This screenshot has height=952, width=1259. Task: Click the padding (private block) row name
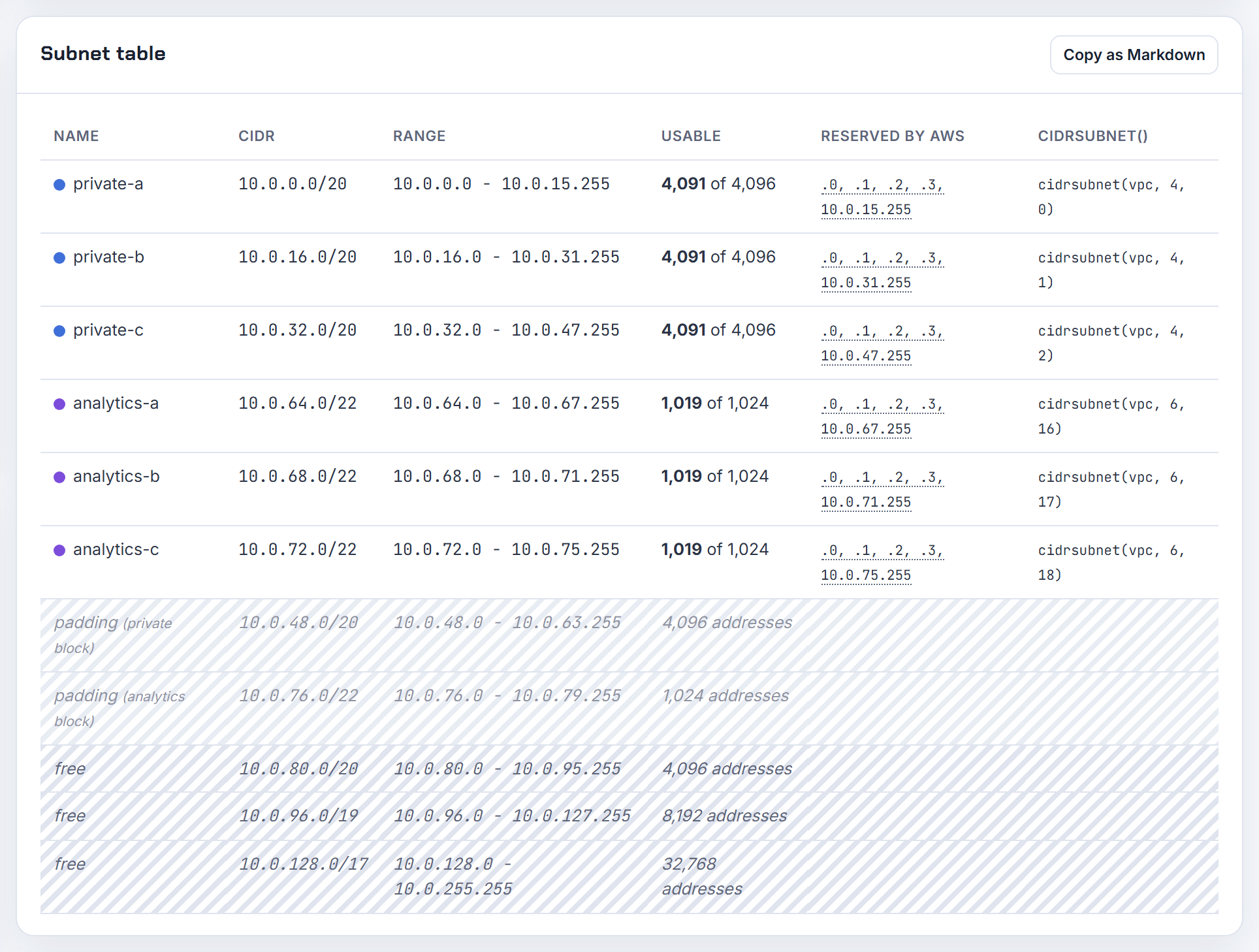[x=113, y=635]
